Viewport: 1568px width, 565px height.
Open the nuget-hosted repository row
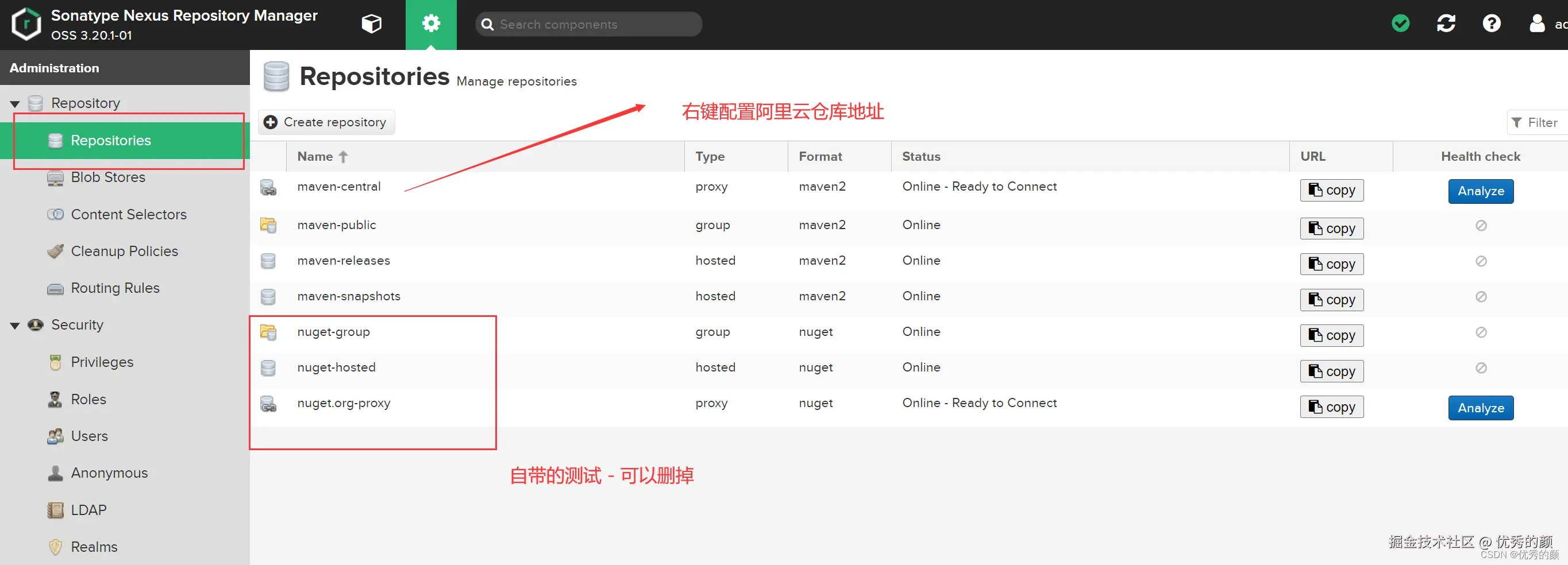[909, 370]
